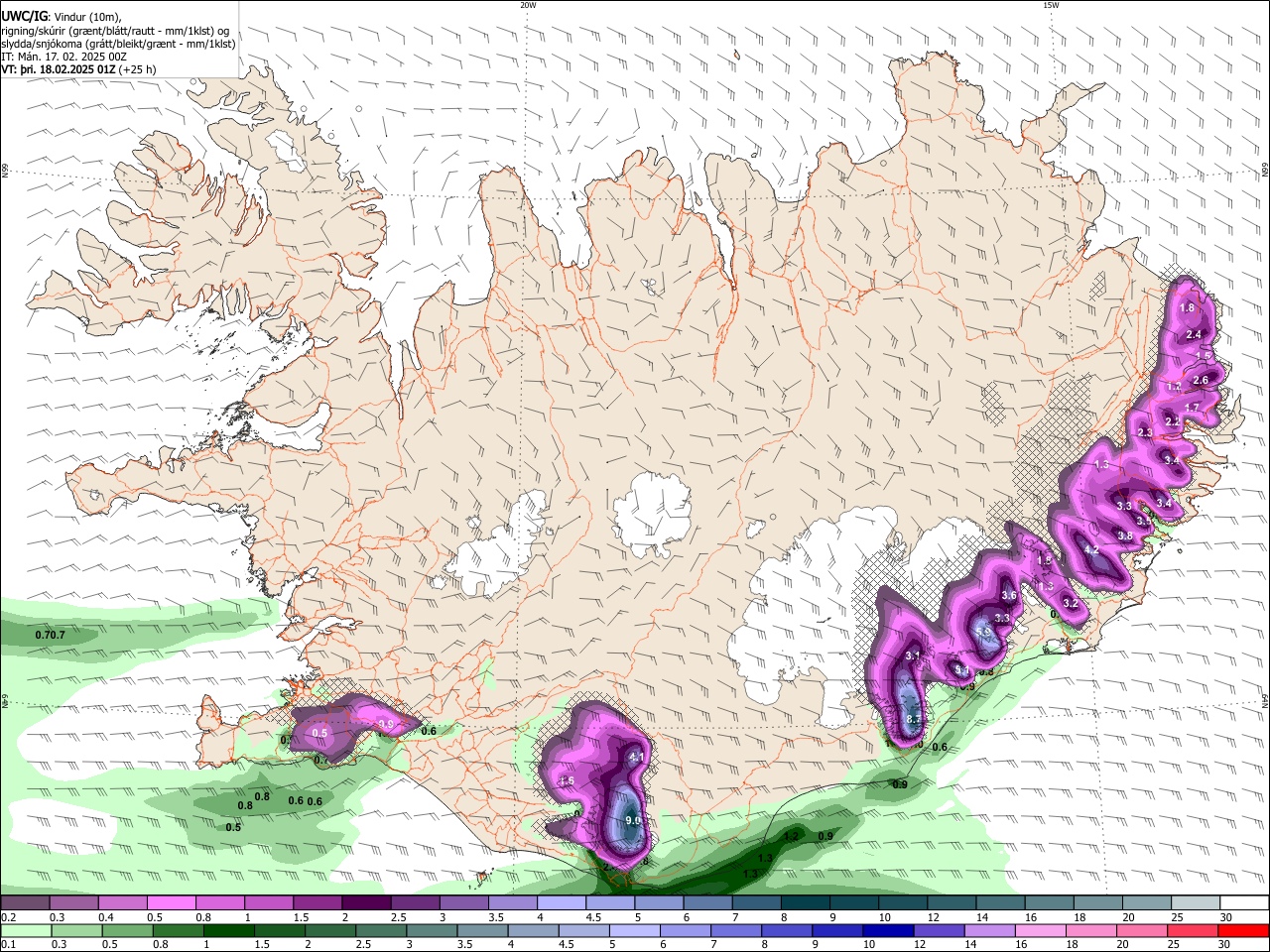Viewport: 1270px width, 952px height.
Task: Select top legend swatch between 0.2 and 0.3
Action: point(25,902)
